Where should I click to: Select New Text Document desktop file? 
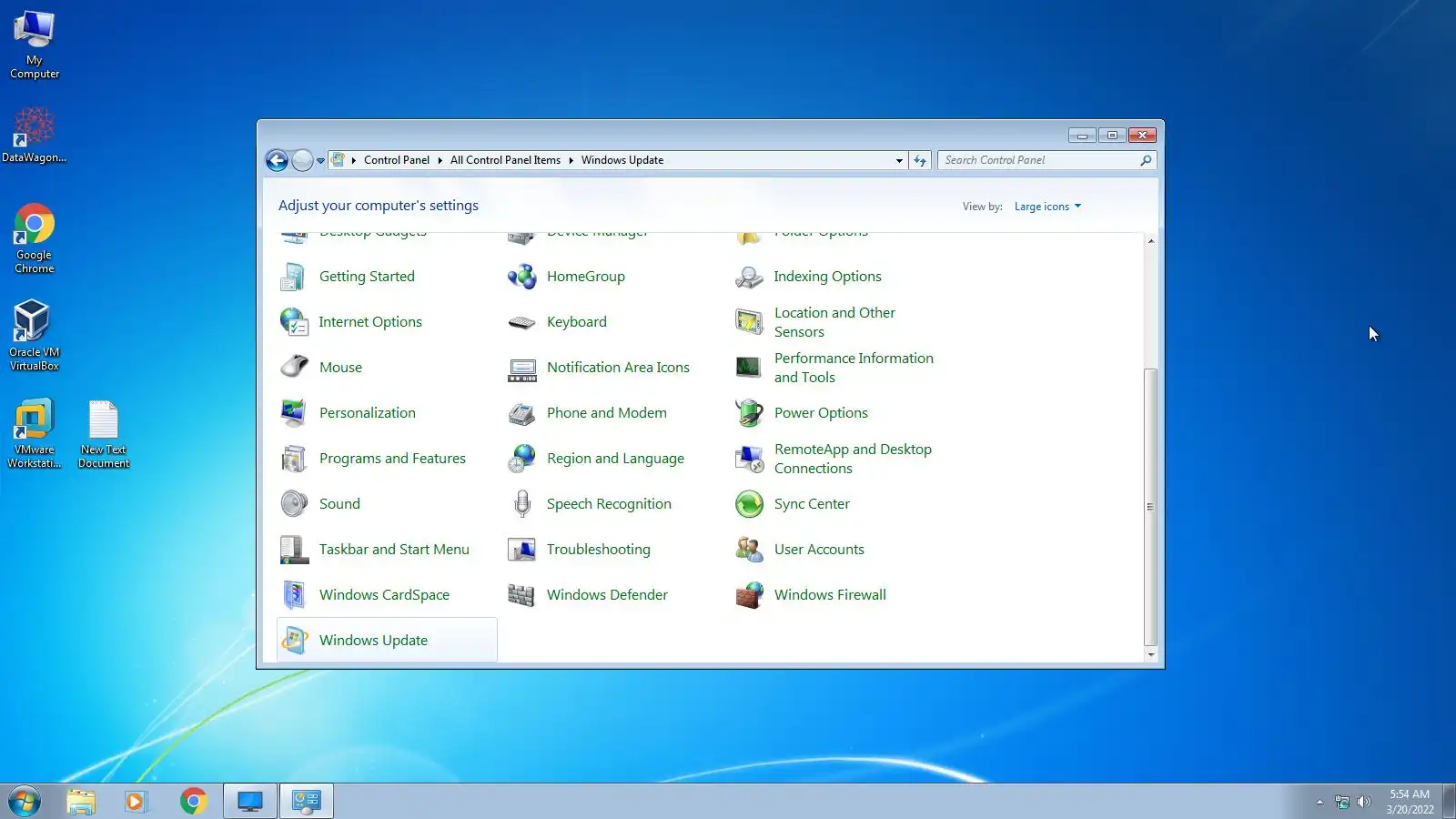pyautogui.click(x=104, y=434)
